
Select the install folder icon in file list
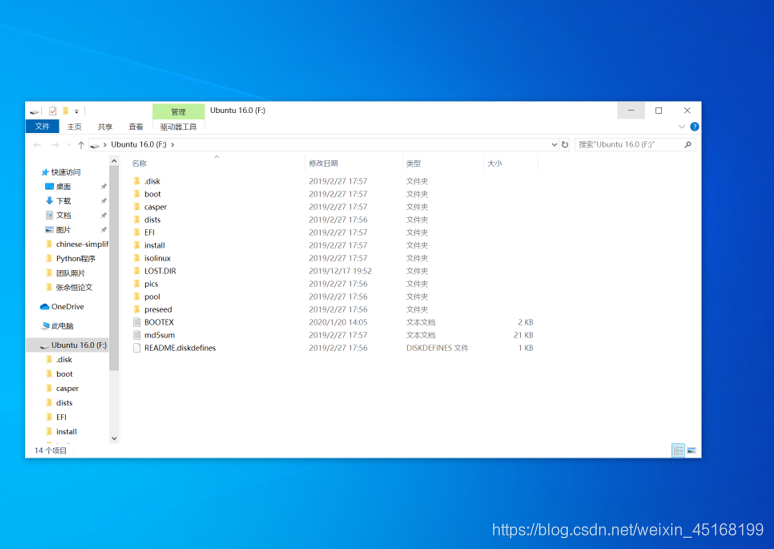(137, 245)
